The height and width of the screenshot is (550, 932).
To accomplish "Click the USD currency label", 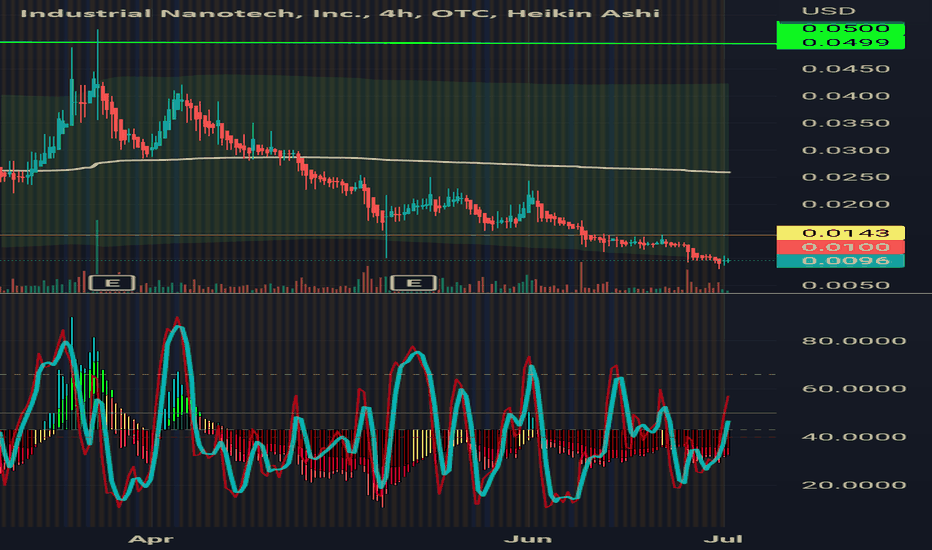I will point(829,11).
